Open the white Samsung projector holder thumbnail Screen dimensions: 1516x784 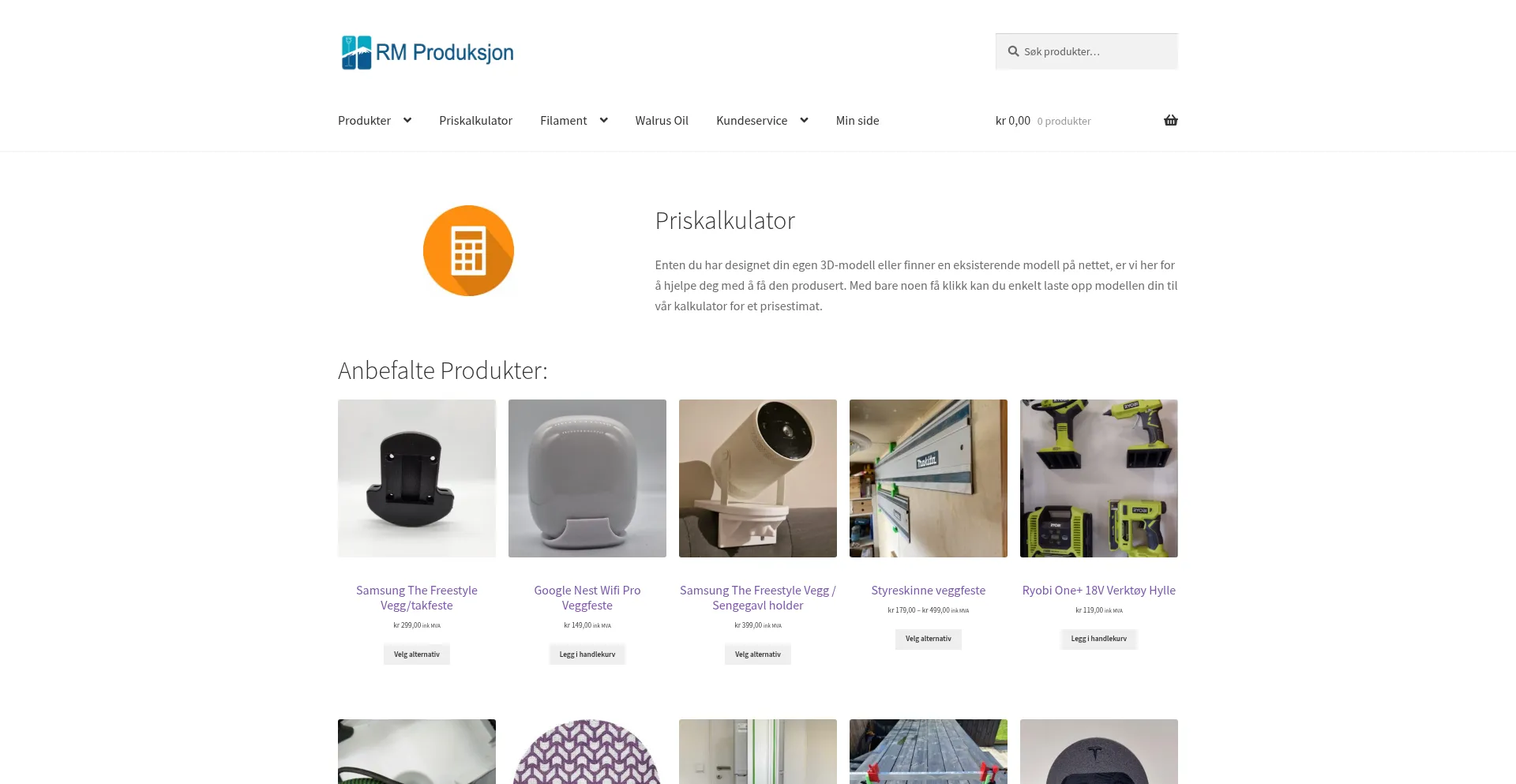[758, 478]
